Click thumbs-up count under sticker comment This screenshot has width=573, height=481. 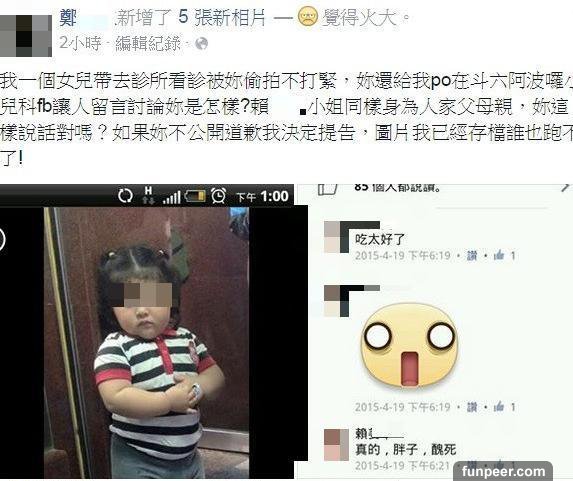point(504,406)
